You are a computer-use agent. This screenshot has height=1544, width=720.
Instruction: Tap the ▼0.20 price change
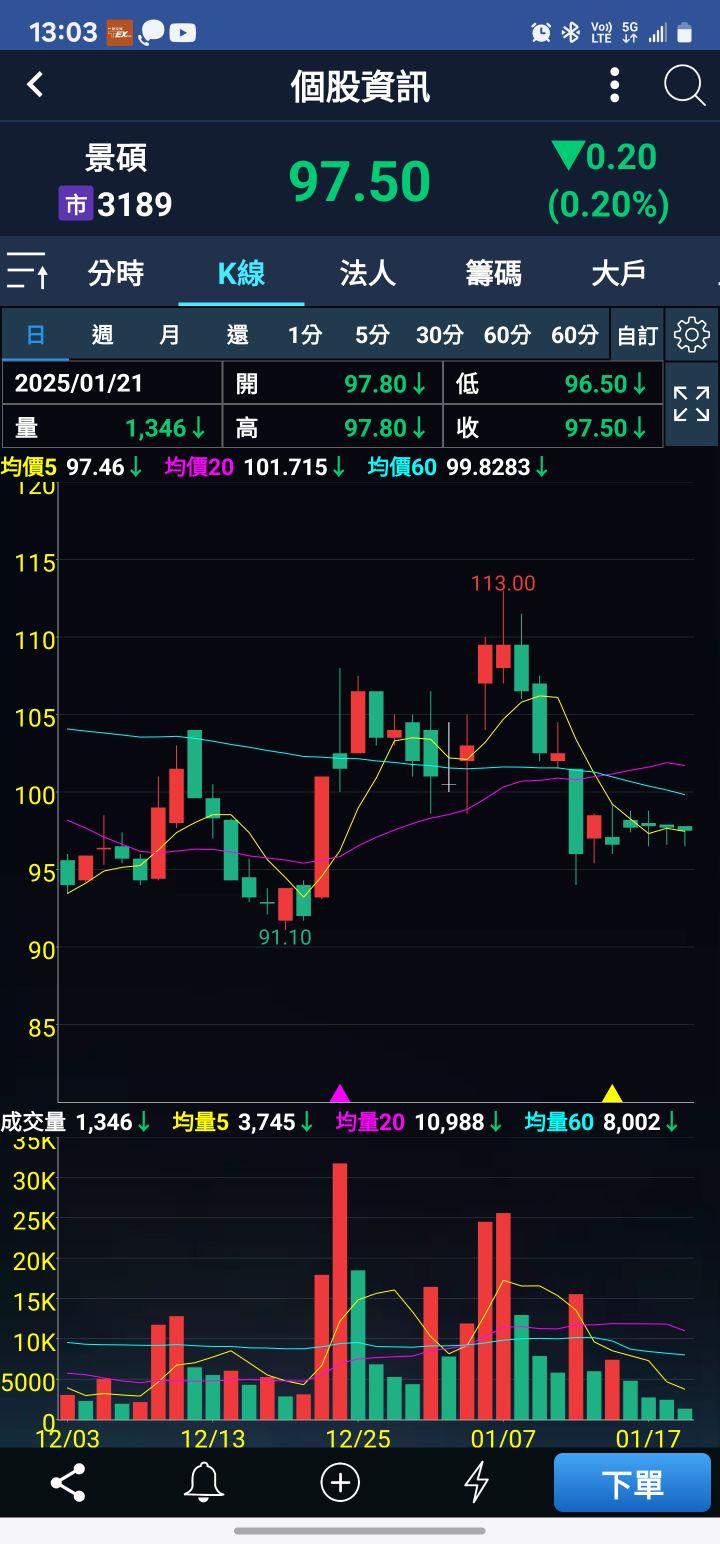pyautogui.click(x=604, y=157)
